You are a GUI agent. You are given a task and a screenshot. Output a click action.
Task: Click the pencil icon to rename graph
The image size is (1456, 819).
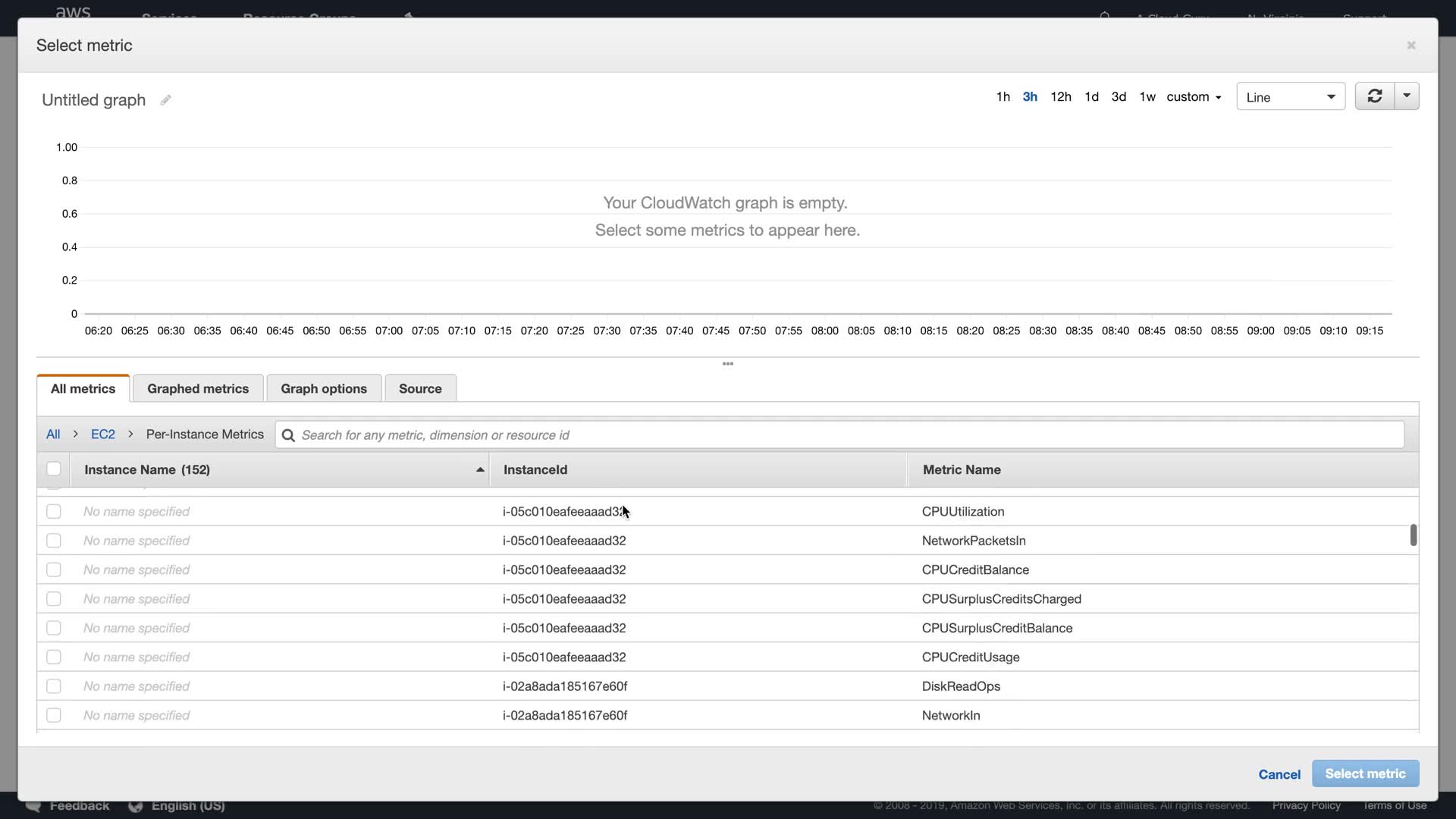tap(165, 100)
